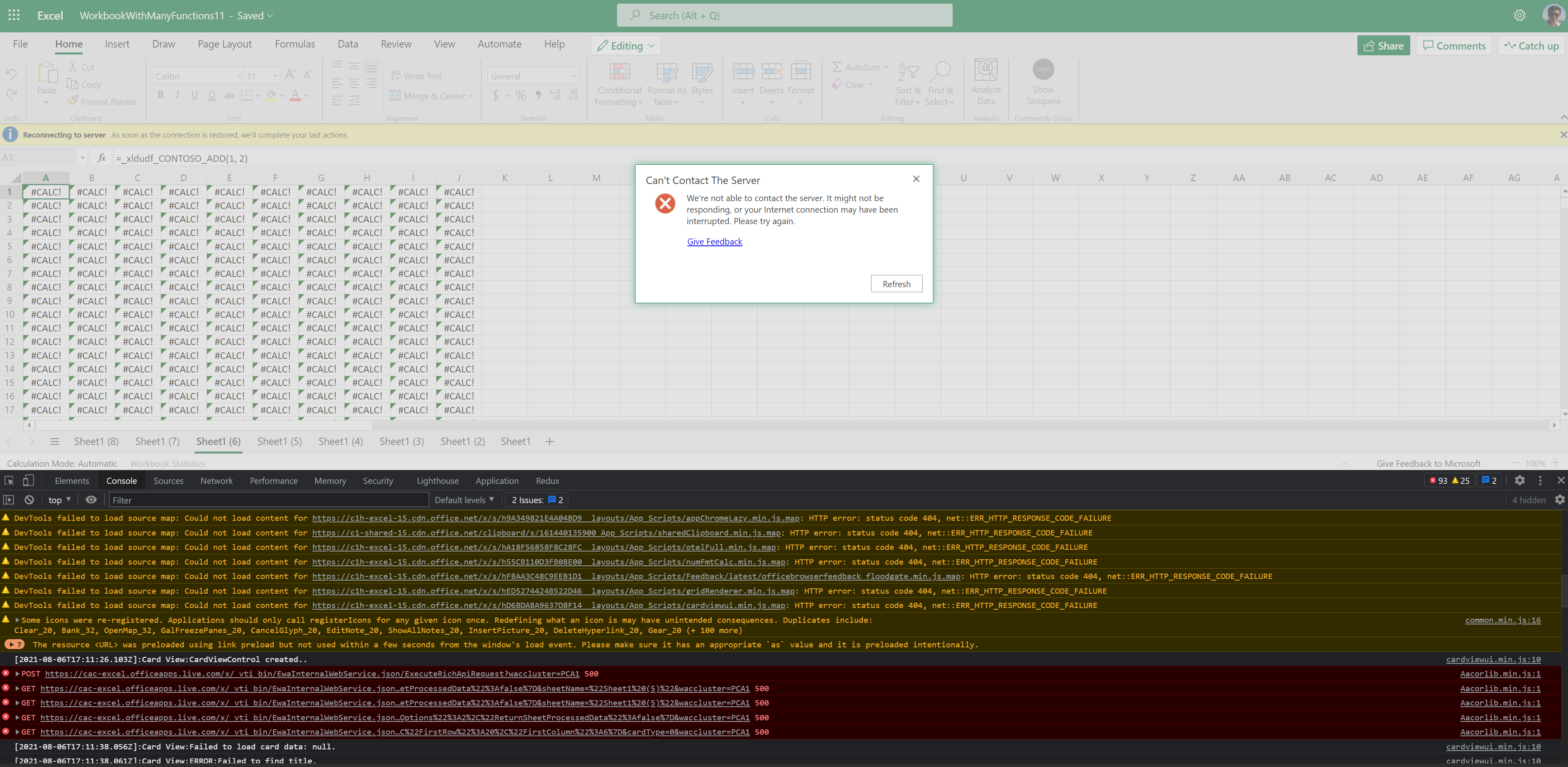Select the Format Painter icon
1568x767 pixels.
[x=72, y=101]
